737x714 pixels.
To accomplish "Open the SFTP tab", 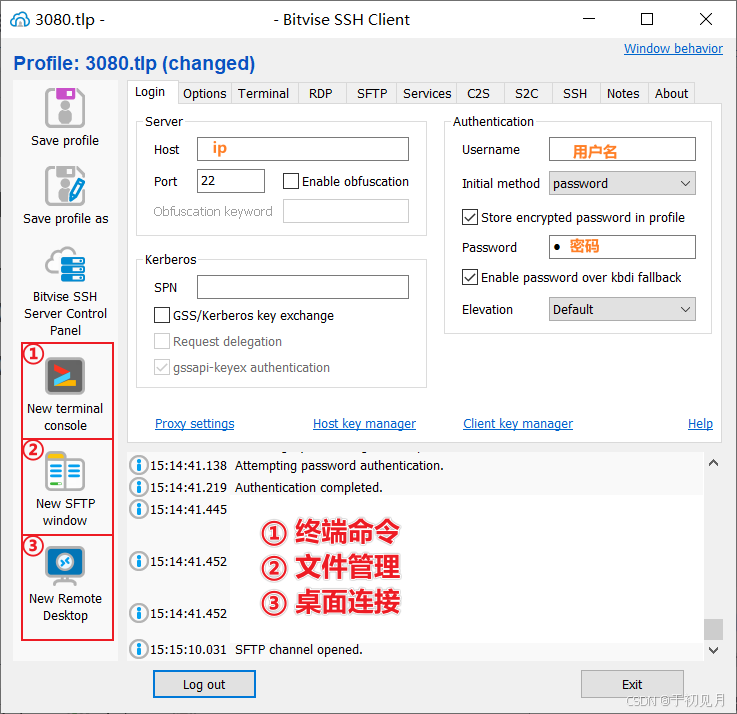I will point(372,94).
